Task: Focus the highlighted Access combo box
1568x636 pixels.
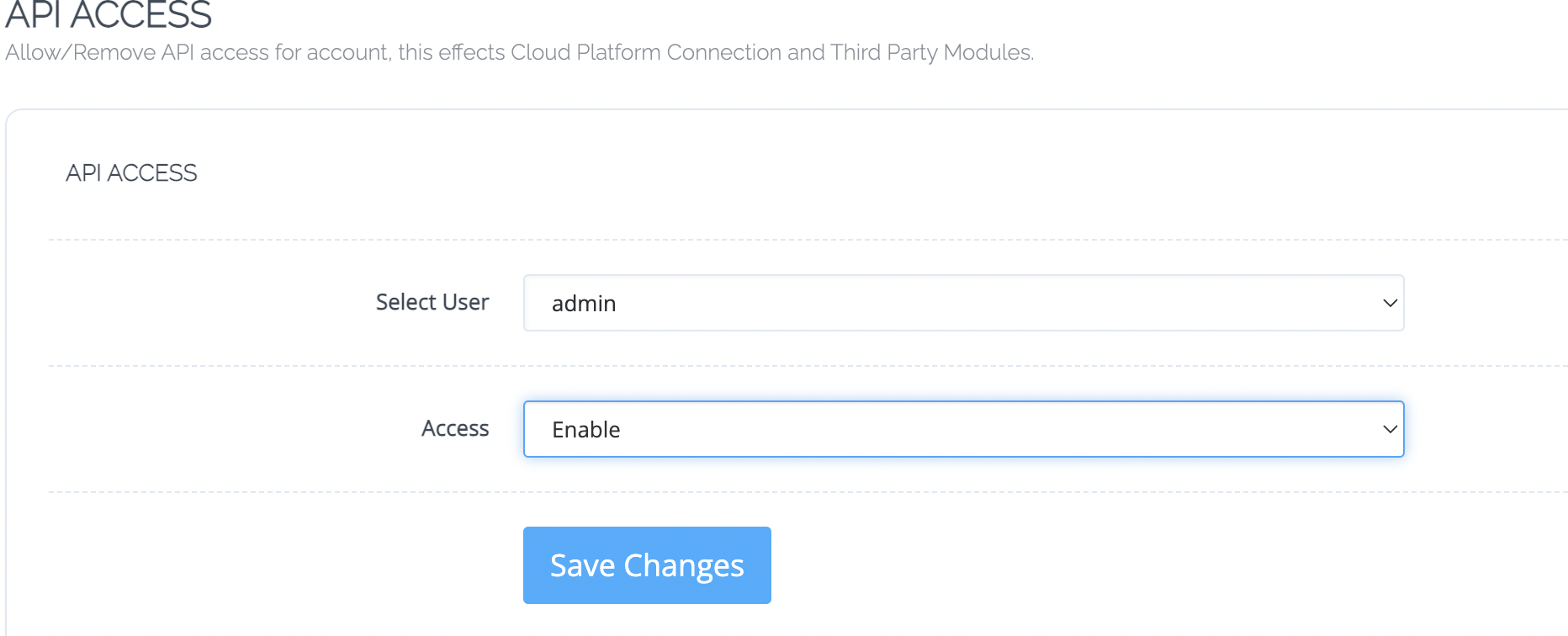Action: point(963,429)
